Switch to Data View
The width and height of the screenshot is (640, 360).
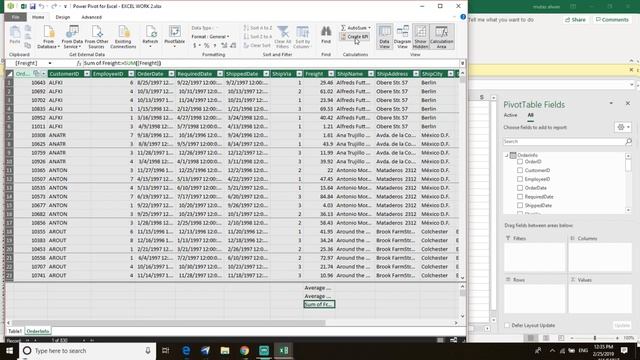[384, 37]
